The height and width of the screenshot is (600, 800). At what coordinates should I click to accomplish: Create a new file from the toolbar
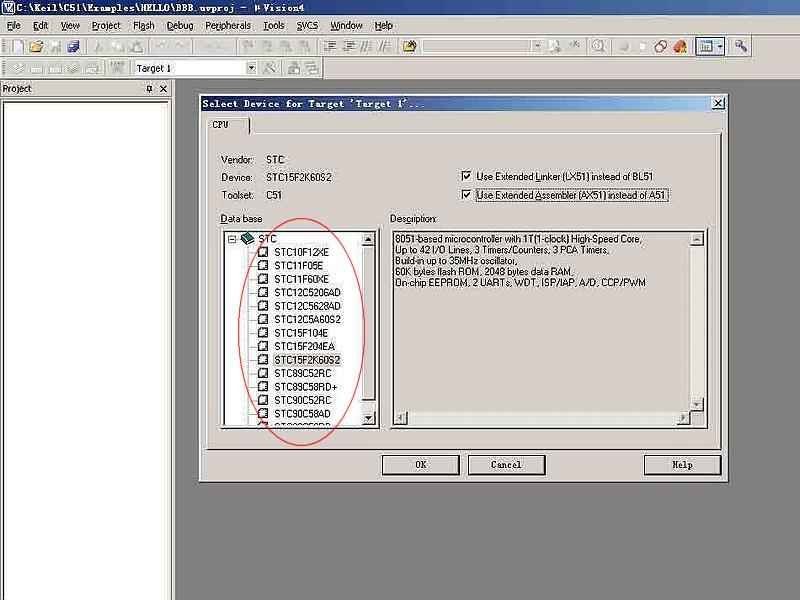coord(17,47)
